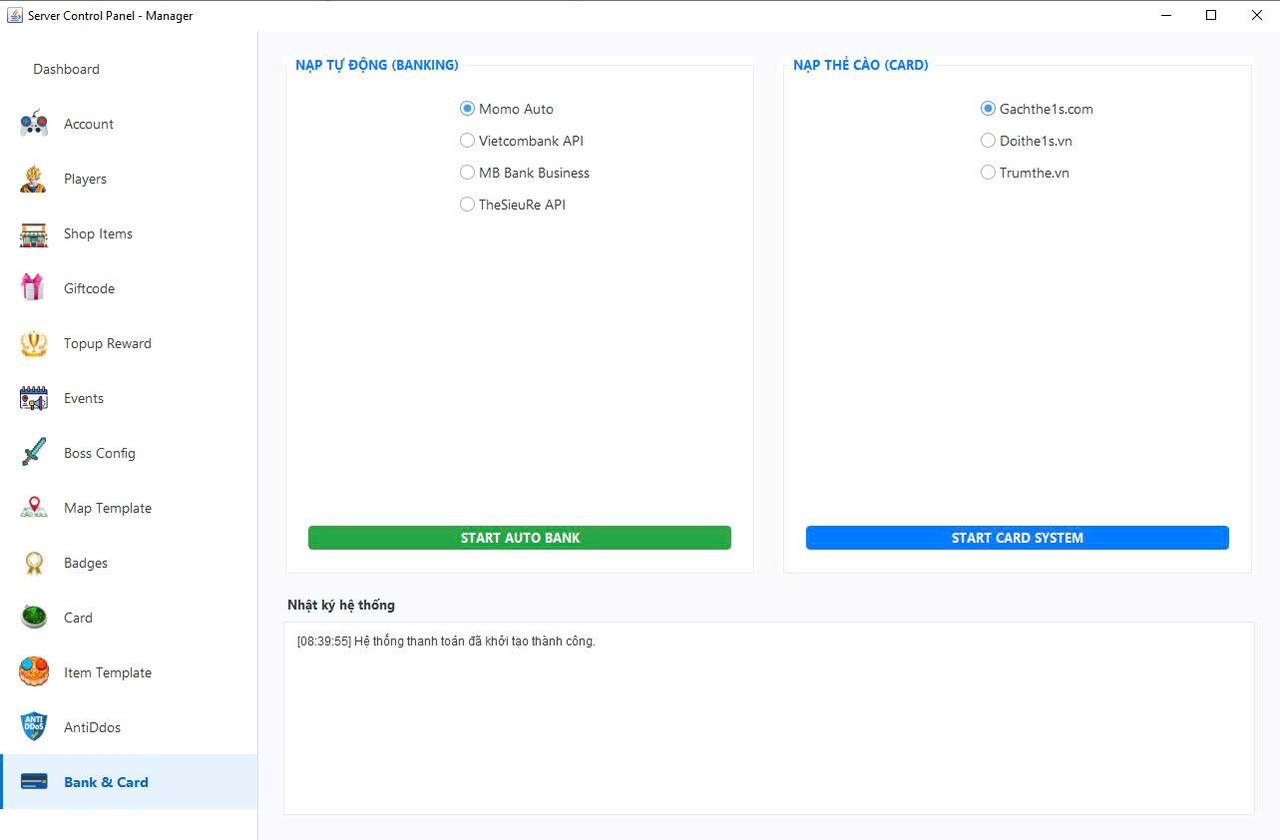
Task: Open the Shop Items section label
Action: [x=98, y=234]
